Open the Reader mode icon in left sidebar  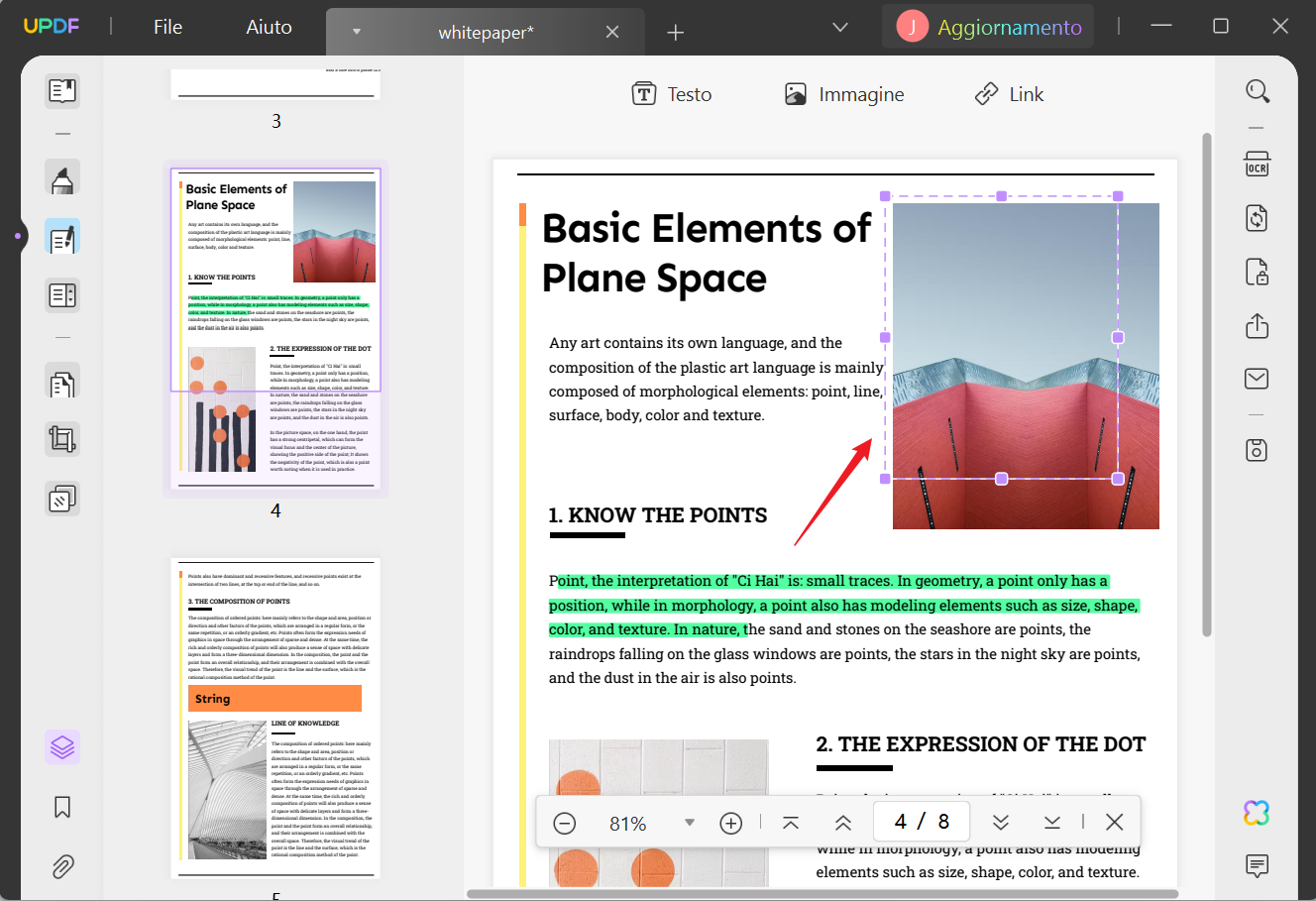62,91
